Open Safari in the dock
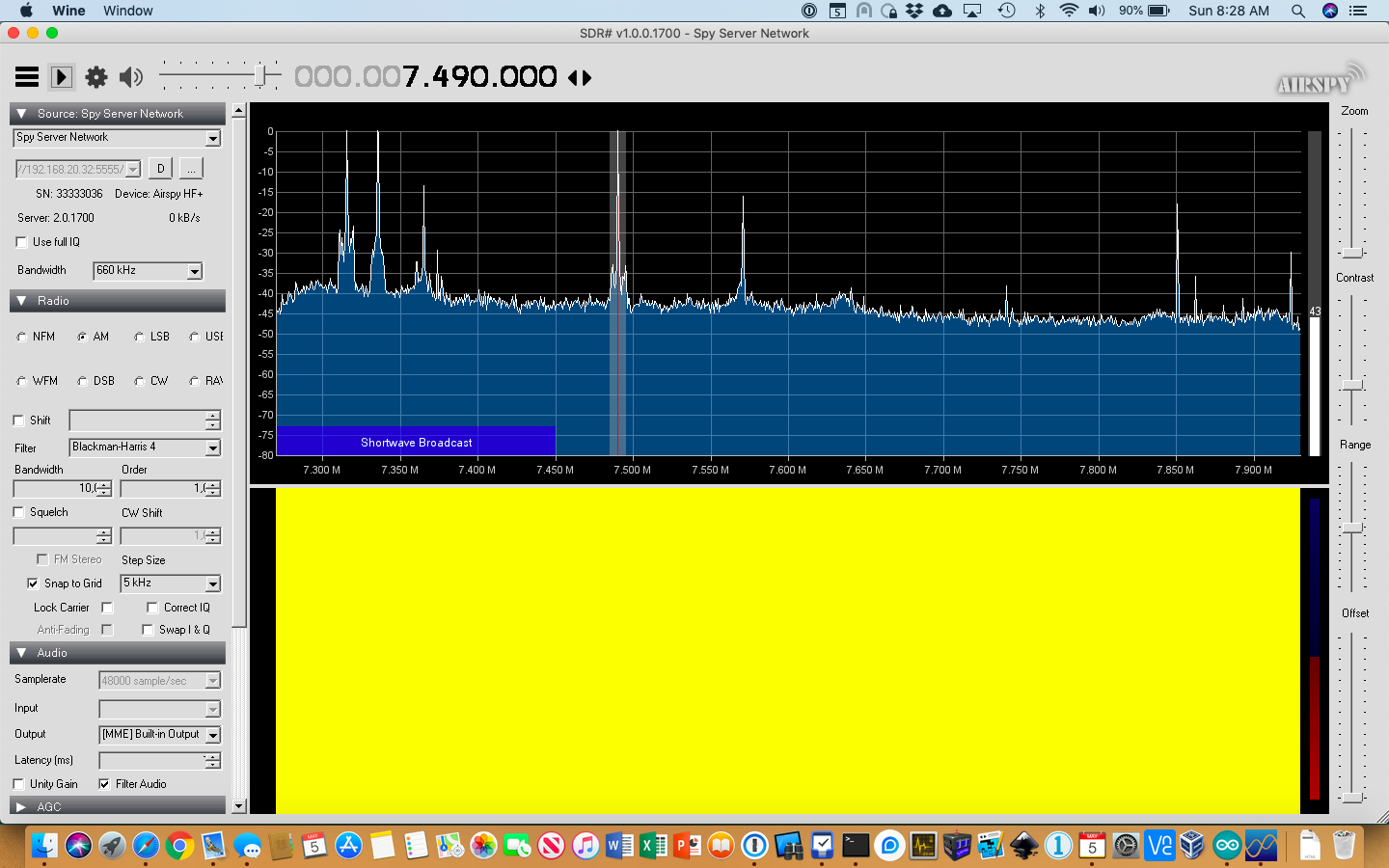The width and height of the screenshot is (1389, 868). coord(146,846)
